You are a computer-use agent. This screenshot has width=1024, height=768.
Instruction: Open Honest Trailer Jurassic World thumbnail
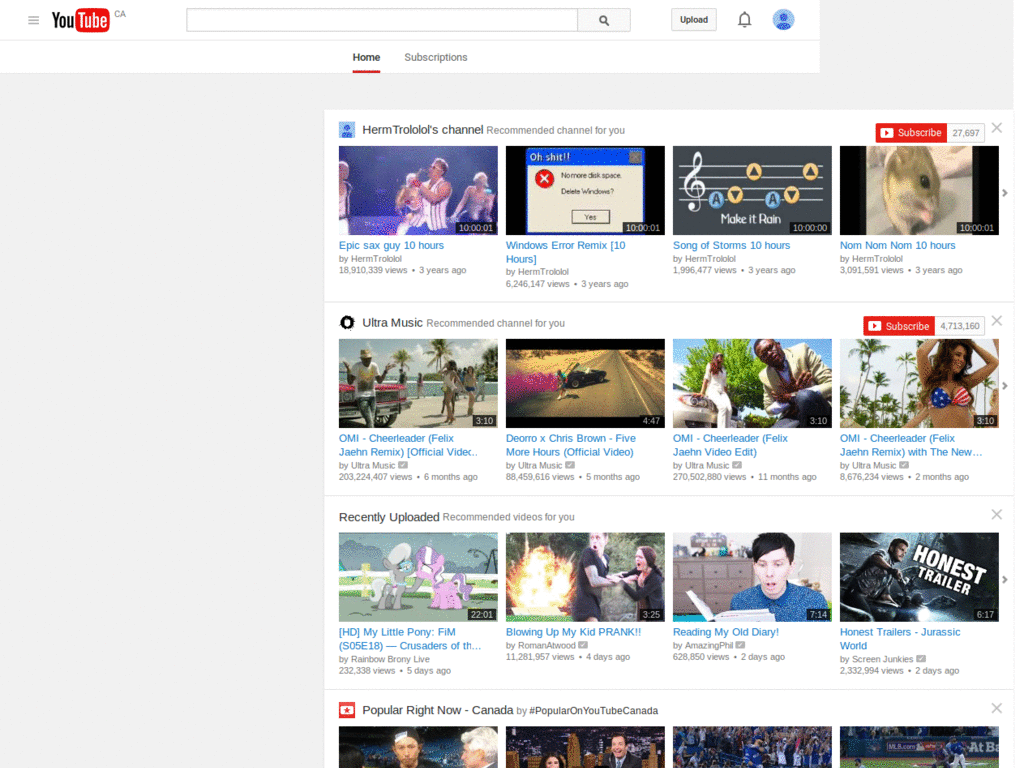(919, 577)
